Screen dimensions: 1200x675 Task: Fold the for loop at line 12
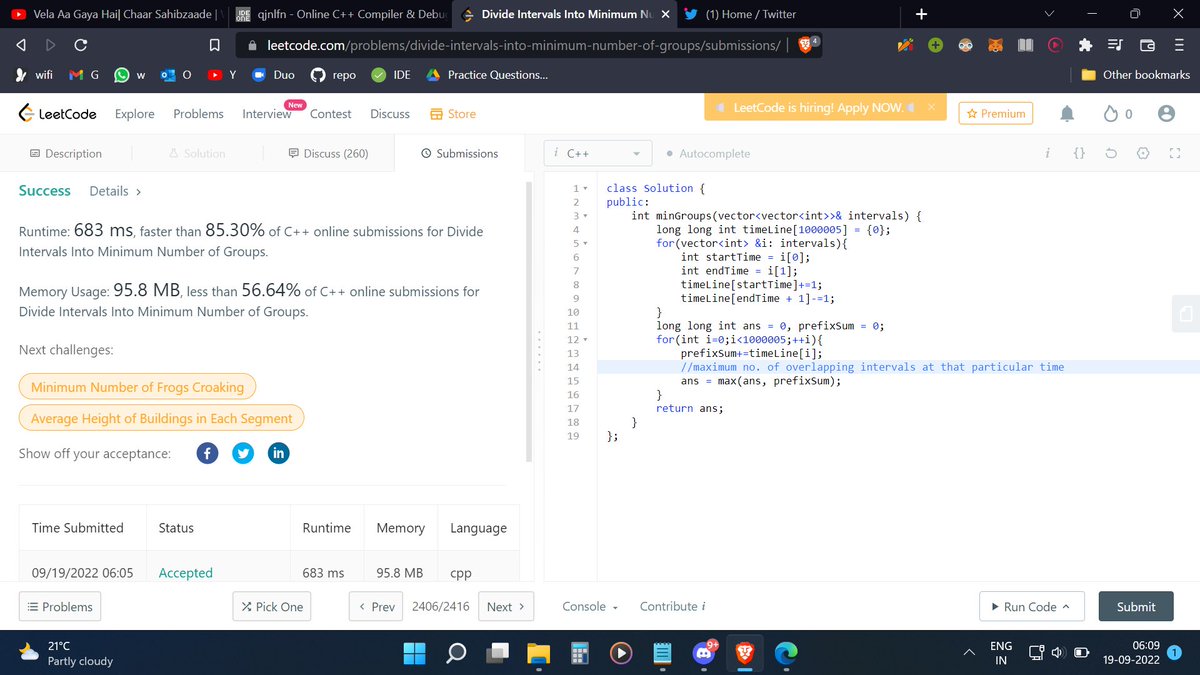(x=584, y=340)
